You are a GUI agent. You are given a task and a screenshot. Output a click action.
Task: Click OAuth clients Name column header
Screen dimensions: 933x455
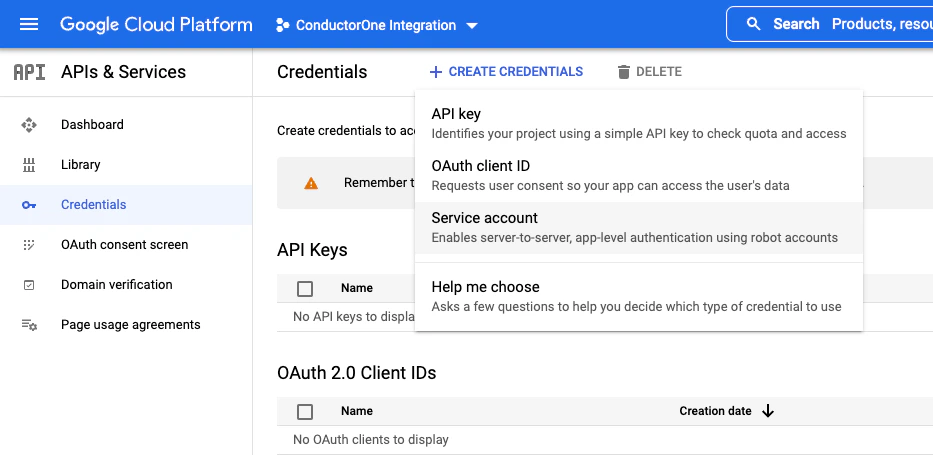click(x=356, y=411)
